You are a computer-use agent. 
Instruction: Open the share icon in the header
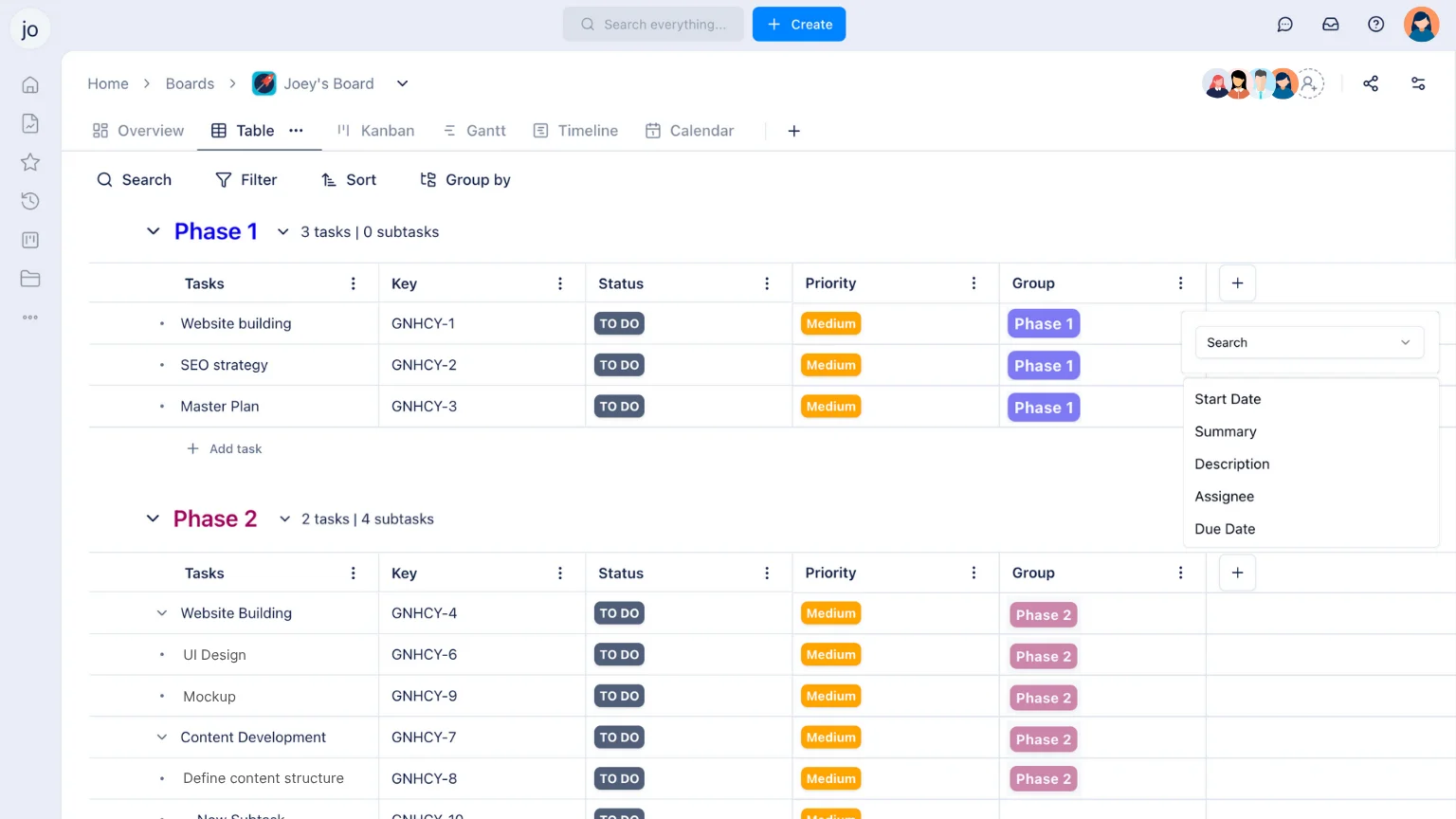click(x=1370, y=83)
